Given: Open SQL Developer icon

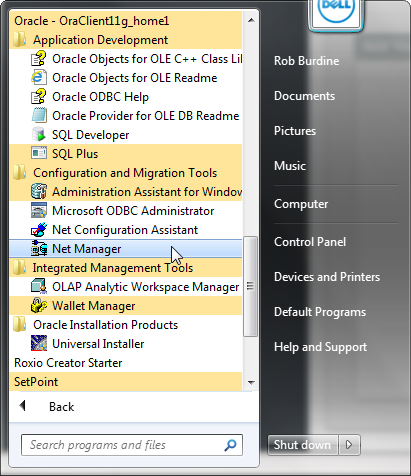Looking at the screenshot, I should click(39, 135).
